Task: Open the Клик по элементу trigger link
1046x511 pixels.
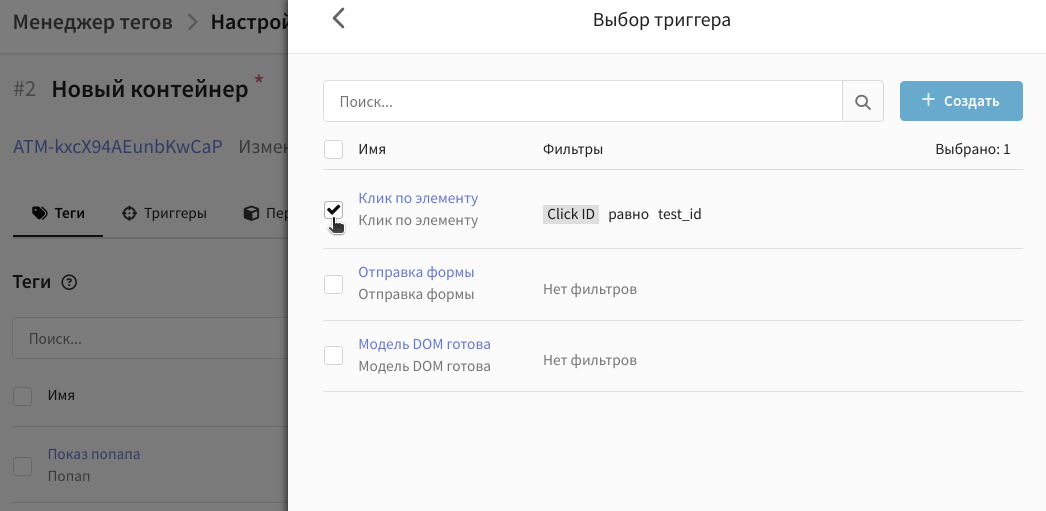Action: (x=418, y=198)
